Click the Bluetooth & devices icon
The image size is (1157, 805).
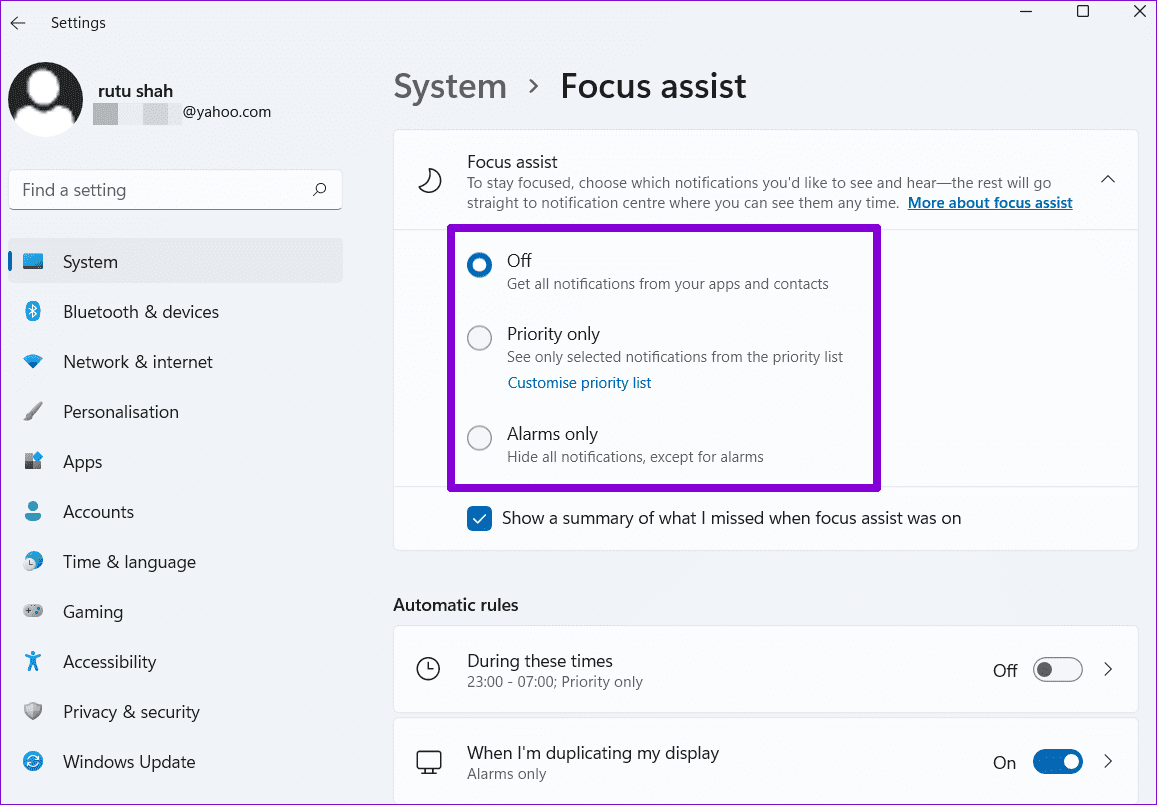click(x=33, y=311)
